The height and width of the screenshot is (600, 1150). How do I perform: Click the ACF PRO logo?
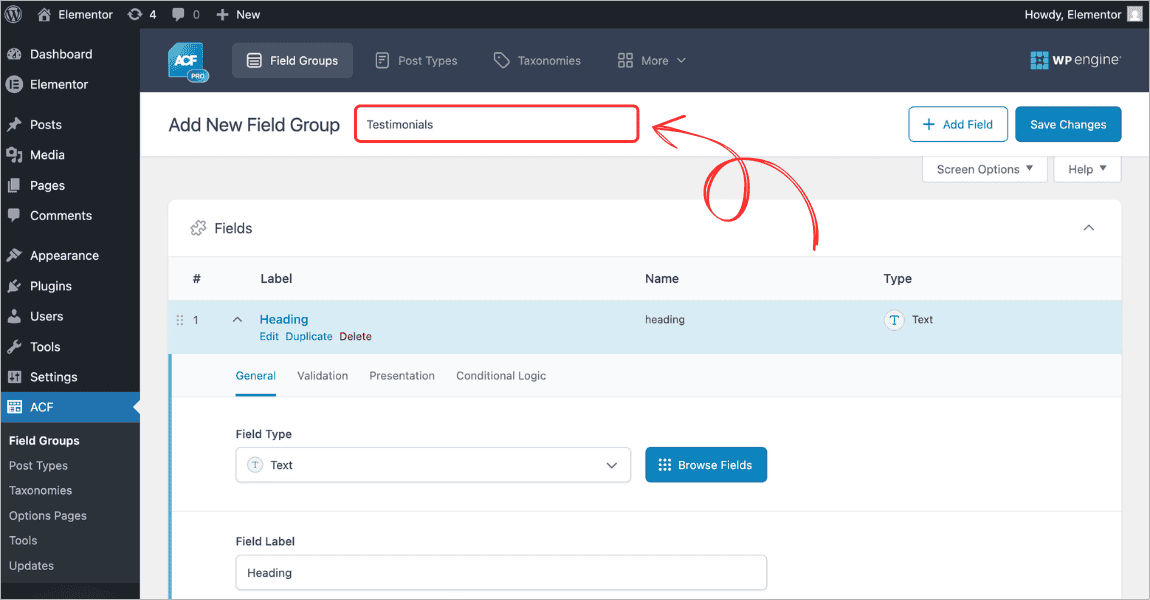coord(188,62)
